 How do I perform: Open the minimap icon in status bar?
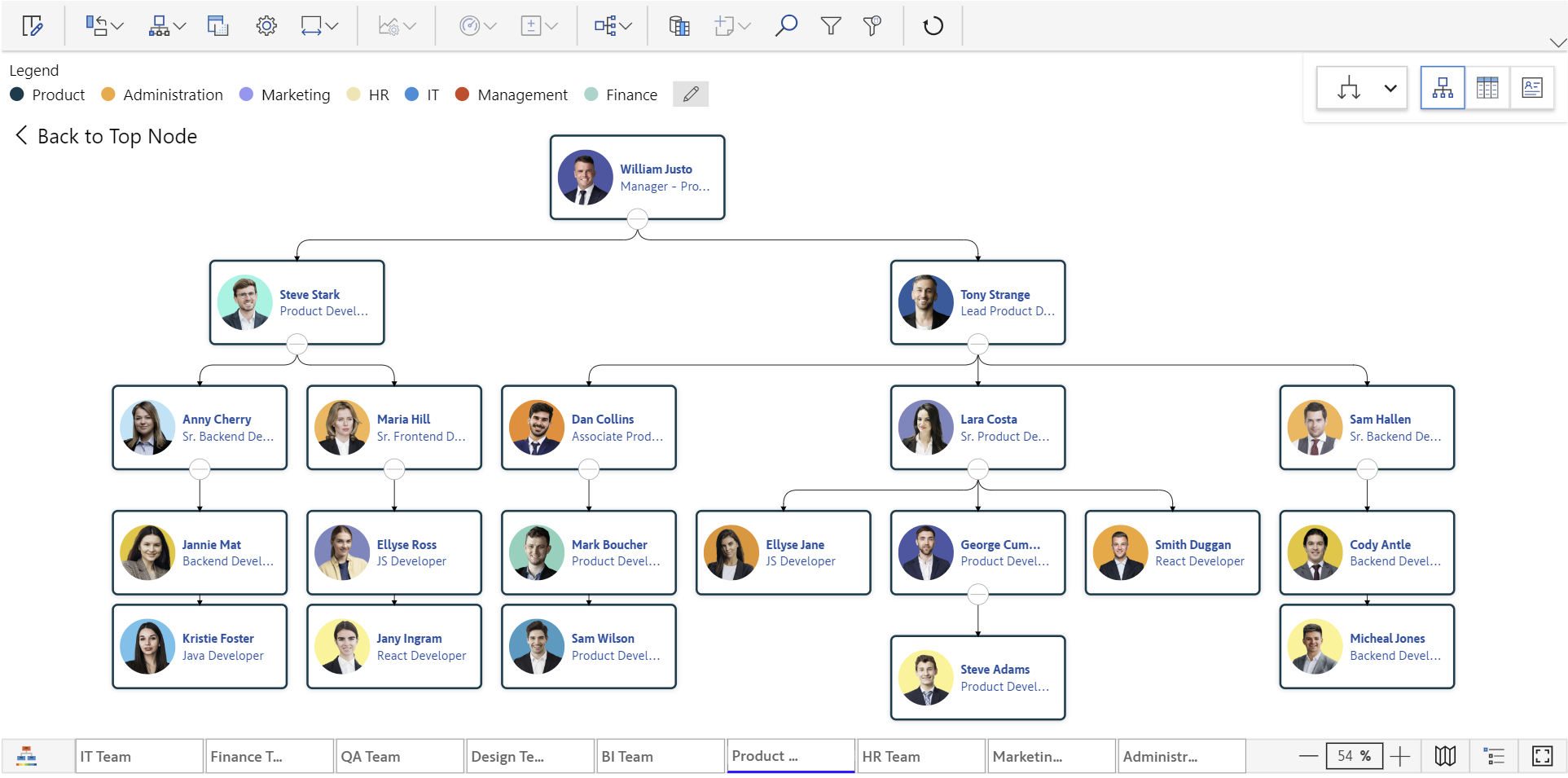tap(1445, 756)
